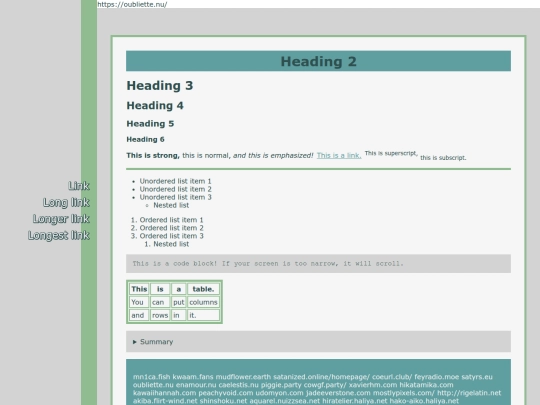The image size is (540, 405).
Task: Click "piggie.party" in the teal box
Action: click(x=281, y=385)
